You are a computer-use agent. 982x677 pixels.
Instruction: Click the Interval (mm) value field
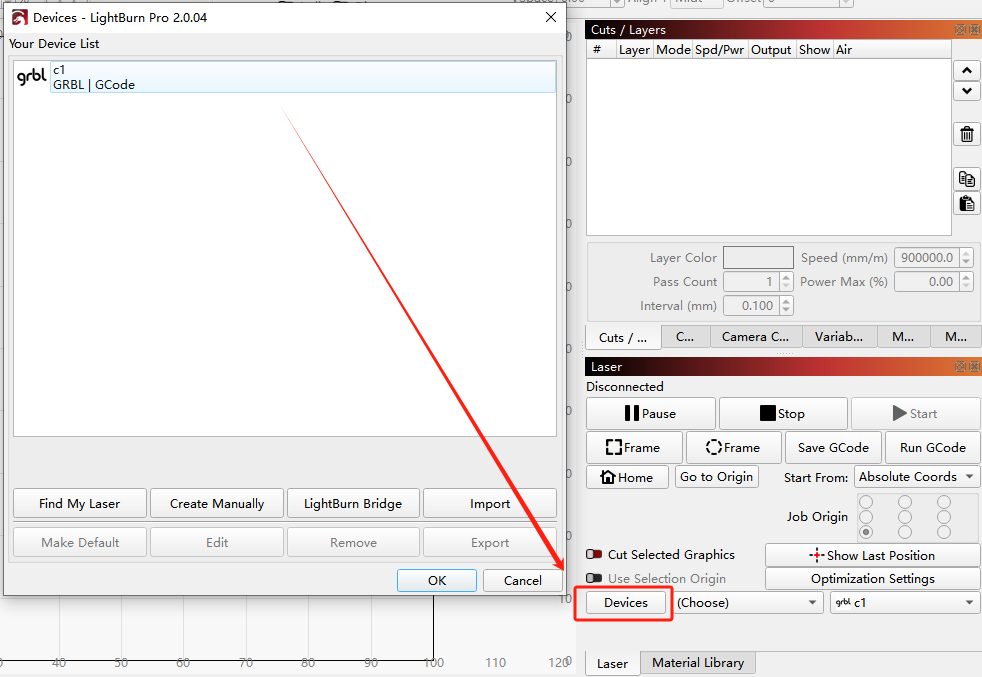pos(752,306)
